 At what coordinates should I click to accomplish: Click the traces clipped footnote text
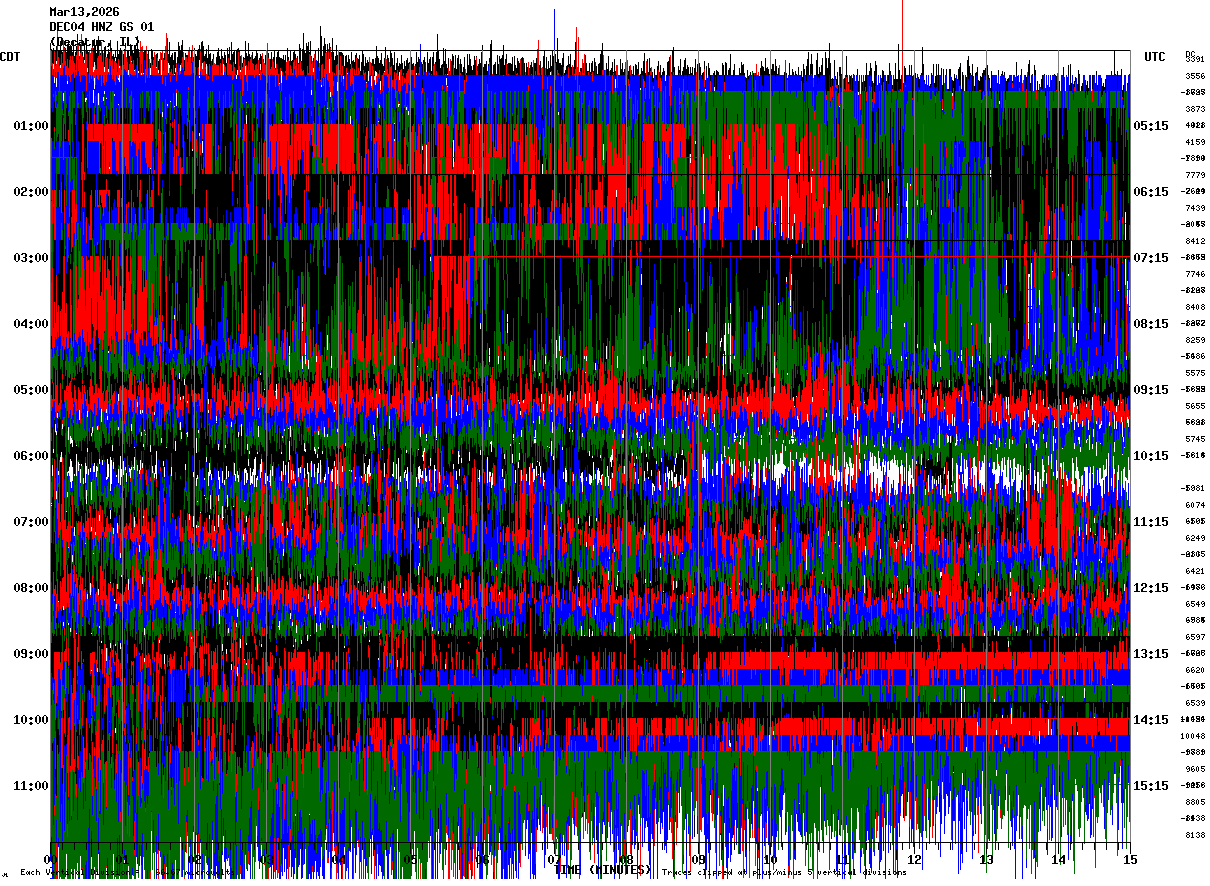pyautogui.click(x=785, y=873)
